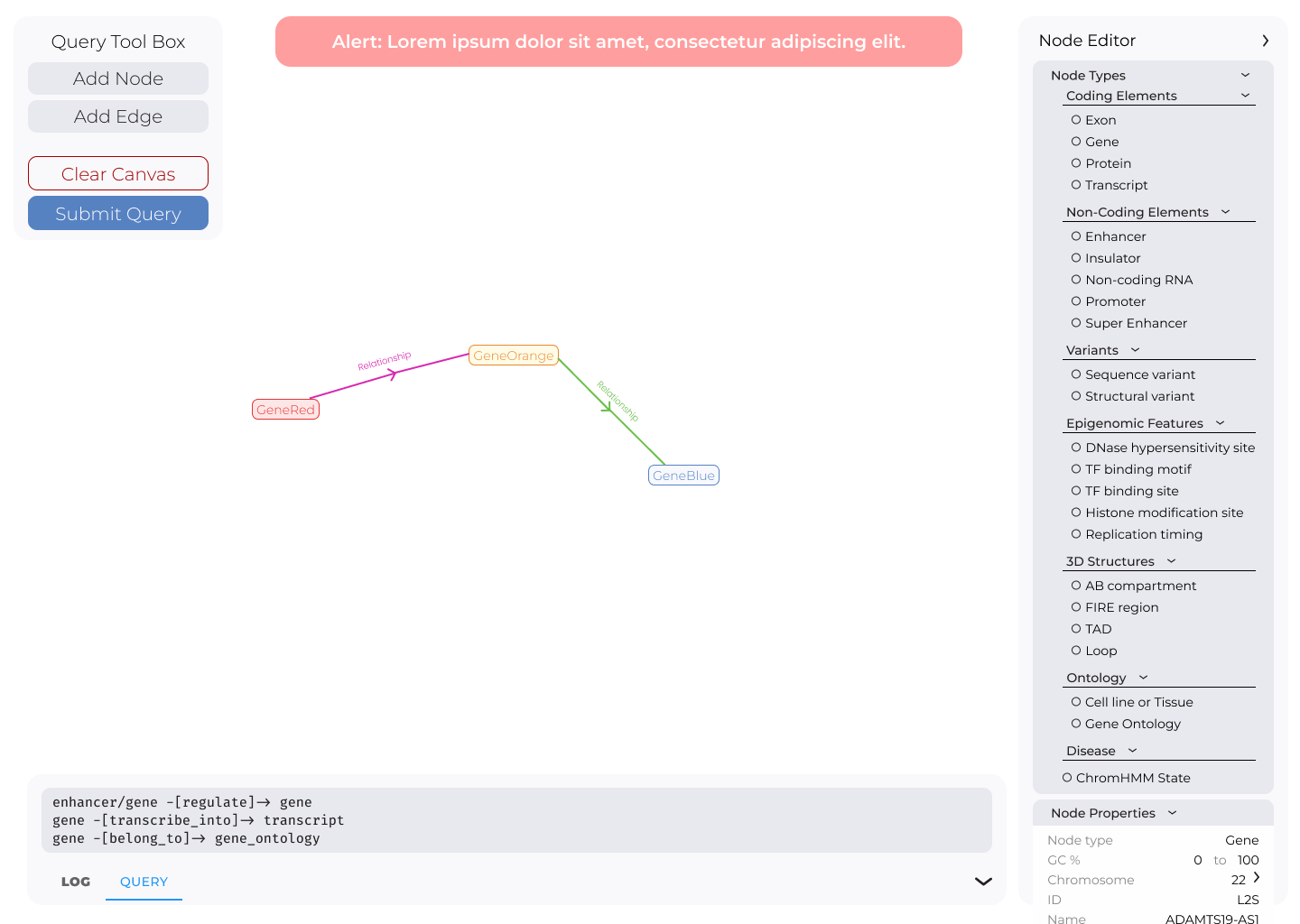Select the GeneRed node
This screenshot has width=1300, height=924.
tap(285, 410)
